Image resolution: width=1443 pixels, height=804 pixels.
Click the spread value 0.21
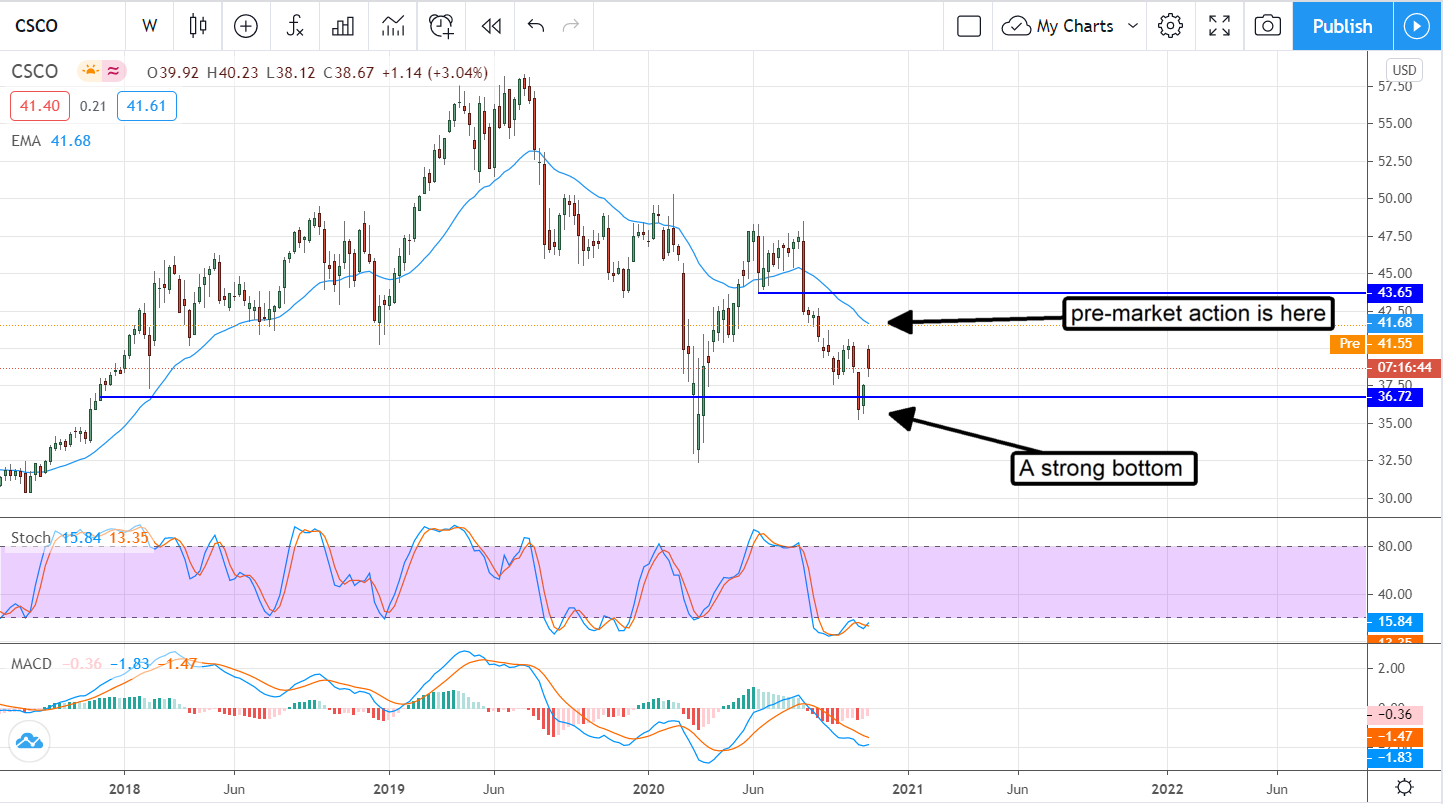pyautogui.click(x=93, y=106)
